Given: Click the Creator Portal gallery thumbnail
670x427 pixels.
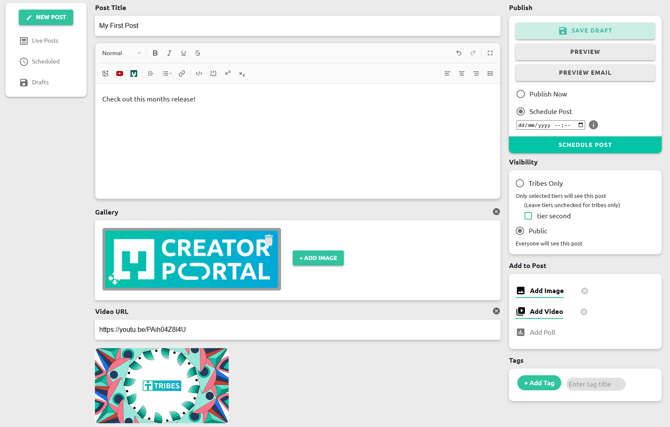Looking at the screenshot, I should (191, 259).
